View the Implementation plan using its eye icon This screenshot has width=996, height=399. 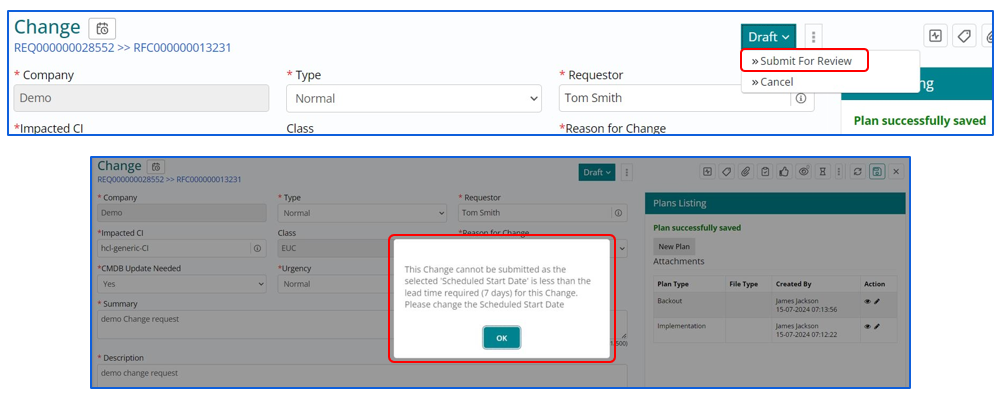pyautogui.click(x=868, y=326)
